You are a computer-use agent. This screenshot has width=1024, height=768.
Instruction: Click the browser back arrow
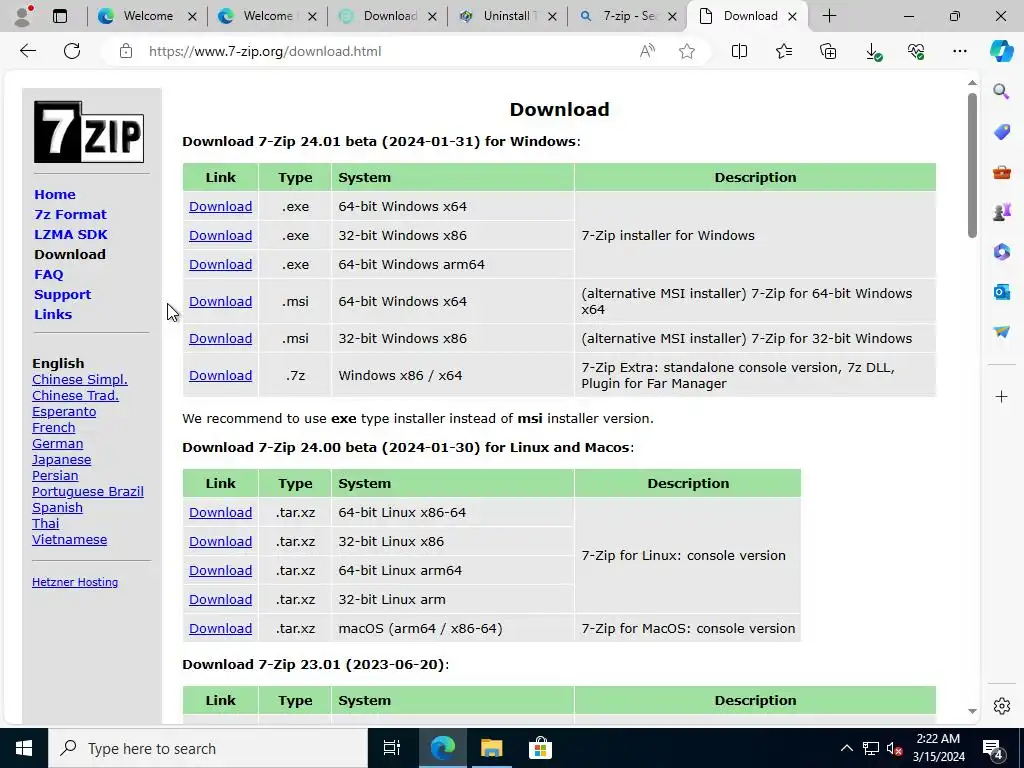(x=27, y=51)
